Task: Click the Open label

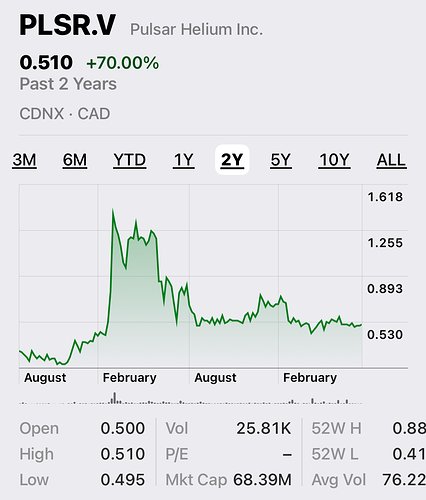Action: [39, 428]
